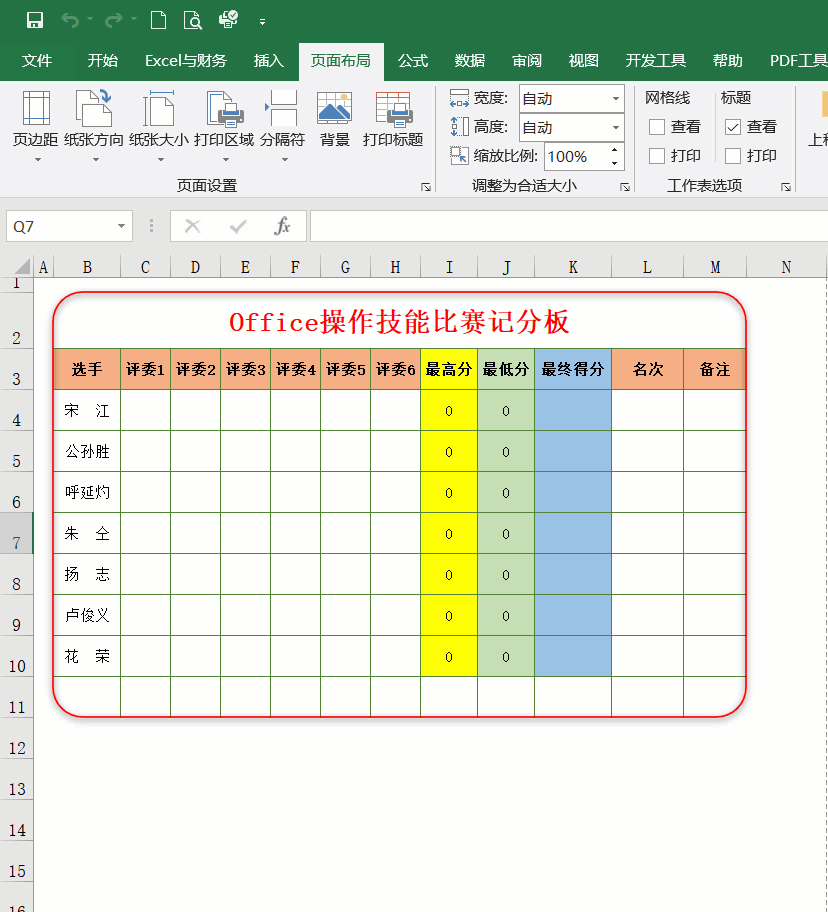Viewport: 828px width, 912px height.
Task: Switch to the 开发工具 tab
Action: pyautogui.click(x=656, y=60)
